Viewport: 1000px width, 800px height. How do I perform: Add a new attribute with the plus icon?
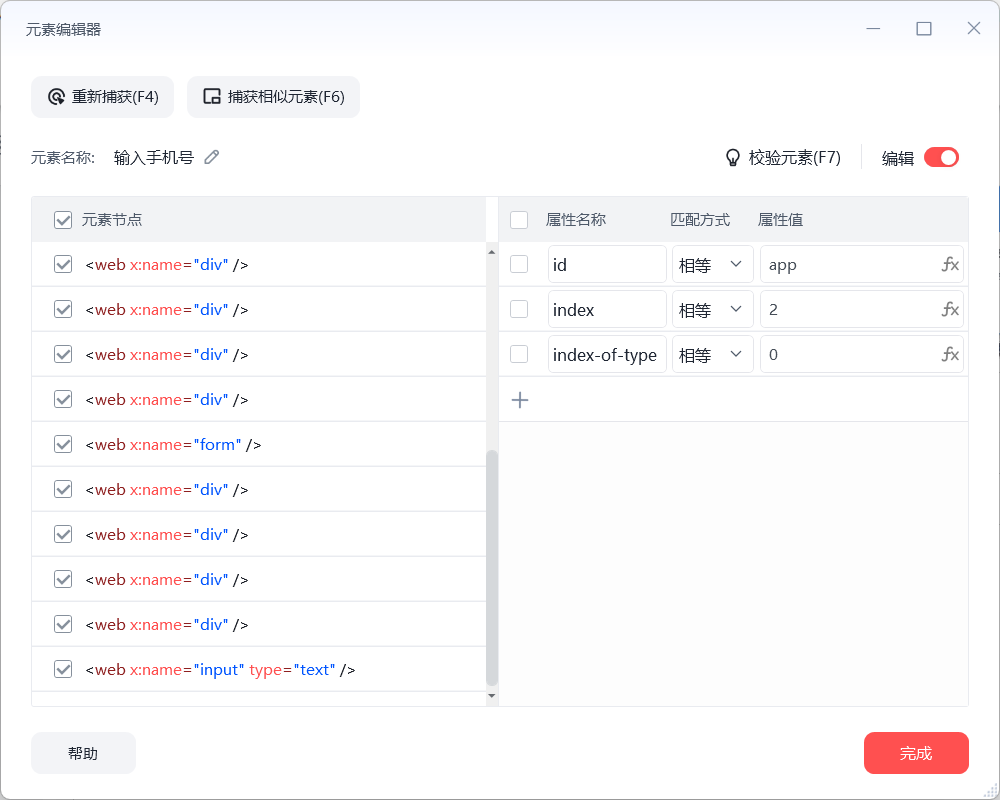(x=520, y=400)
